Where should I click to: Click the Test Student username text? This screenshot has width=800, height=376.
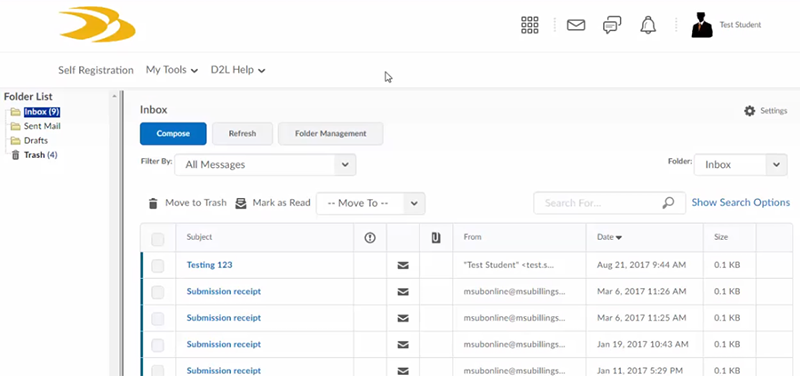[x=740, y=24]
